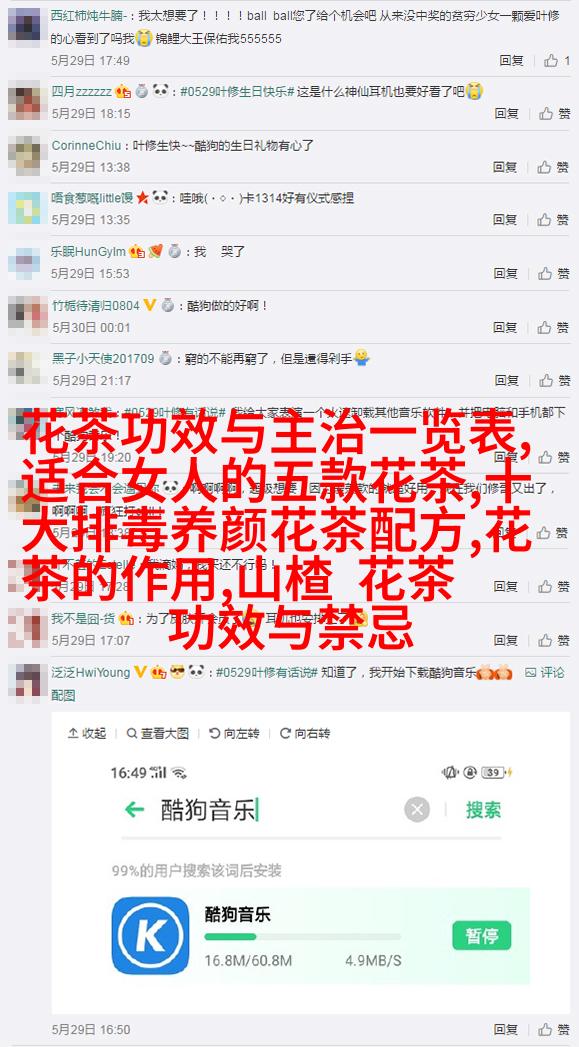
Task: Pause download with 暂停 button
Action: (481, 935)
